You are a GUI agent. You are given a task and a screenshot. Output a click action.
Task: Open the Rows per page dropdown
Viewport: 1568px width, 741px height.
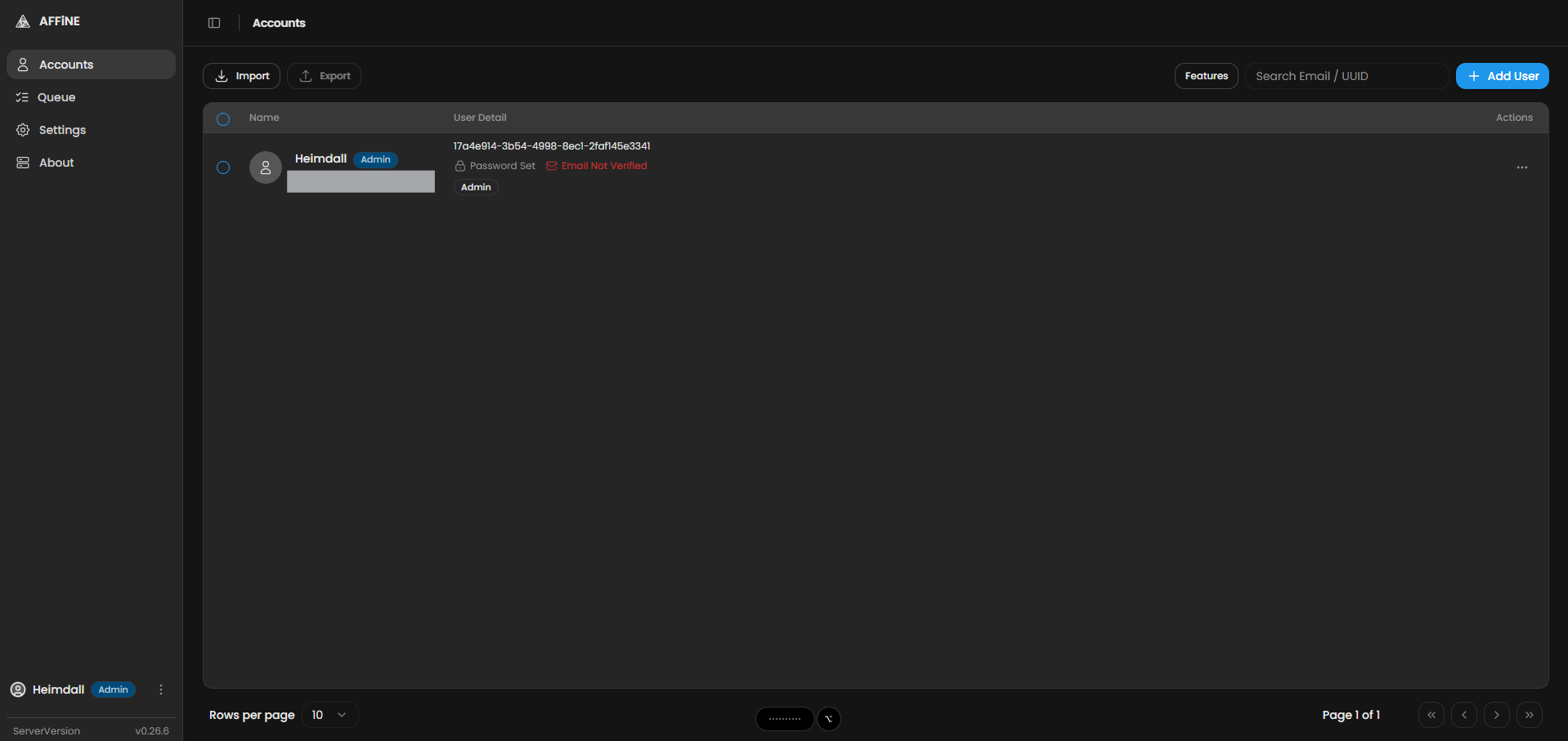coord(329,715)
